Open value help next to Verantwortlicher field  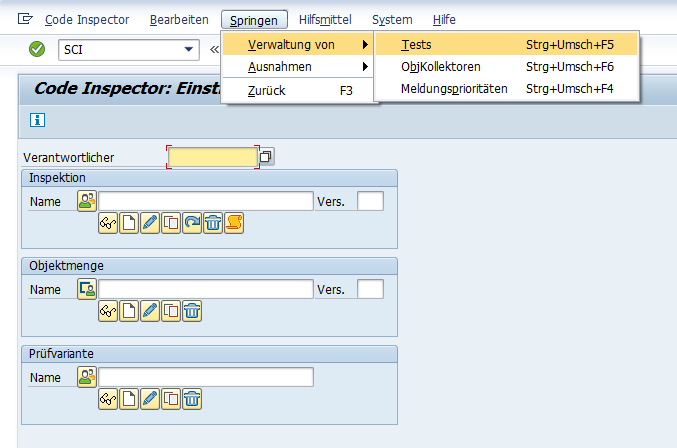[266, 157]
